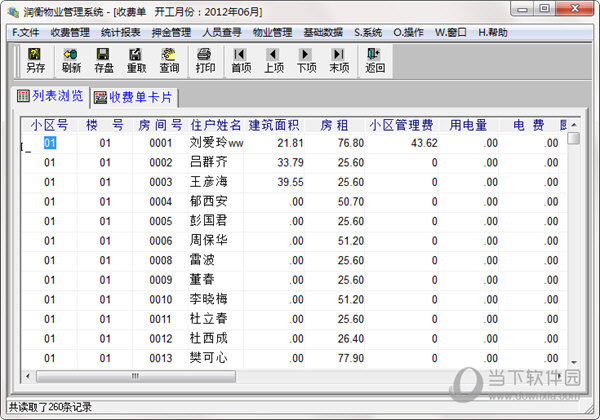Click room number 0012

click(x=161, y=339)
